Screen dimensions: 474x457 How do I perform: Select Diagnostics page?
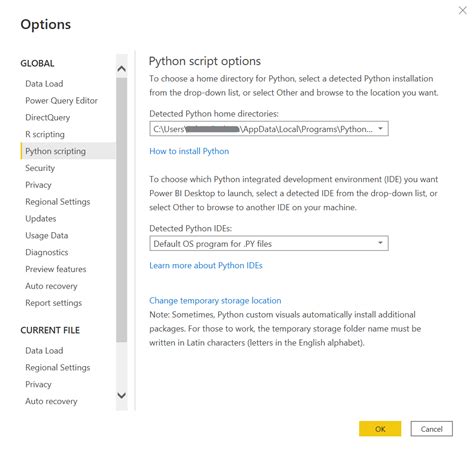(47, 252)
